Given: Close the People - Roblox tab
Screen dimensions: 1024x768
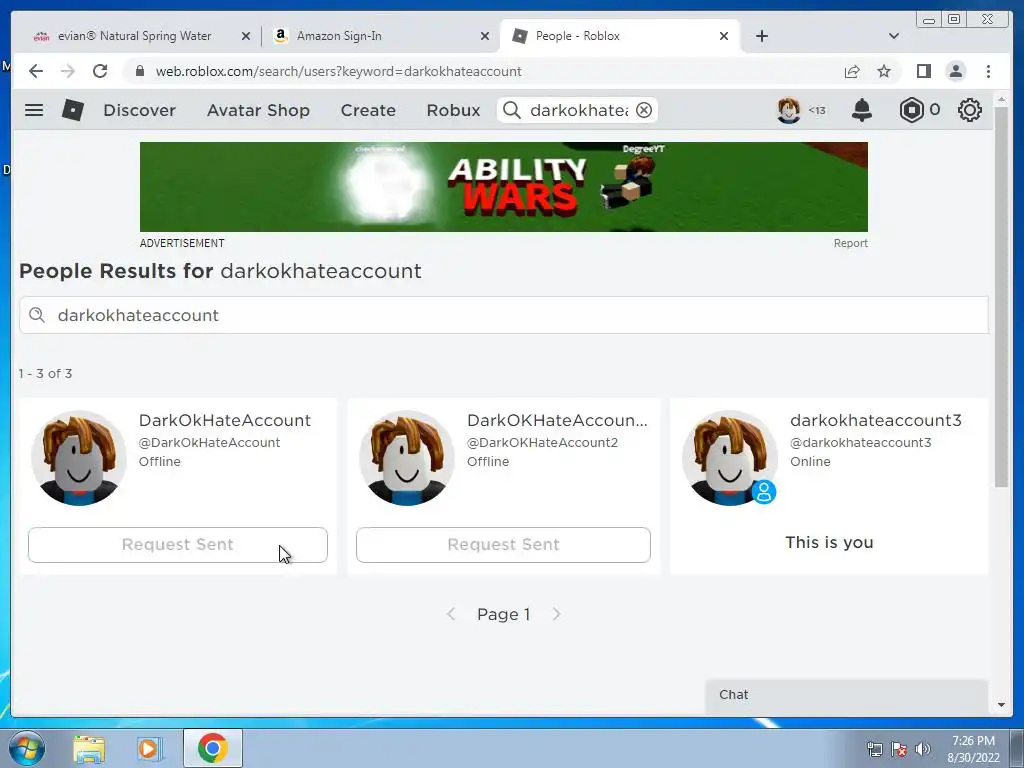Looking at the screenshot, I should point(724,36).
